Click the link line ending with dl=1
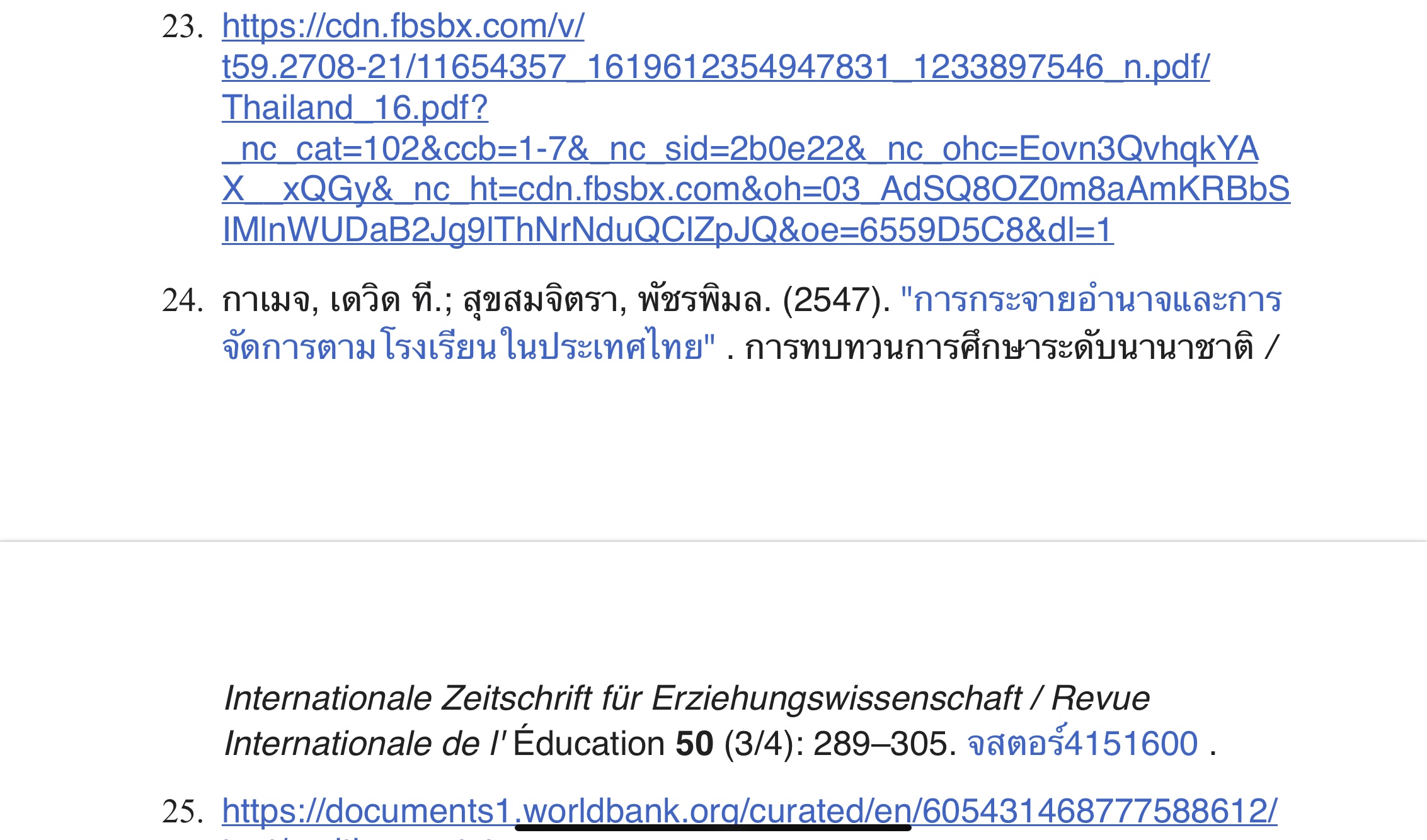1427x840 pixels. pyautogui.click(x=668, y=230)
